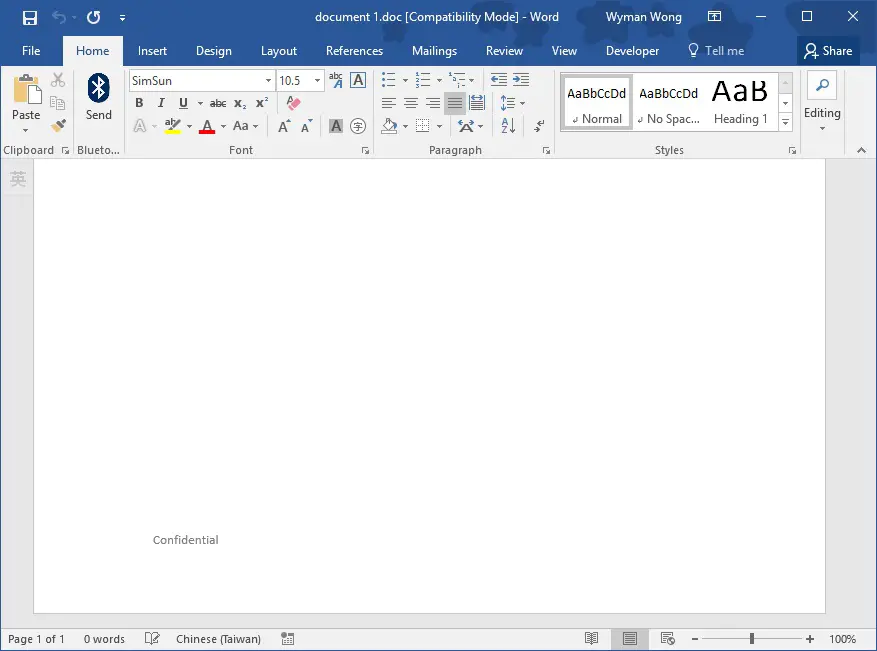Apply the Heading 1 style
The width and height of the screenshot is (877, 651).
click(741, 102)
